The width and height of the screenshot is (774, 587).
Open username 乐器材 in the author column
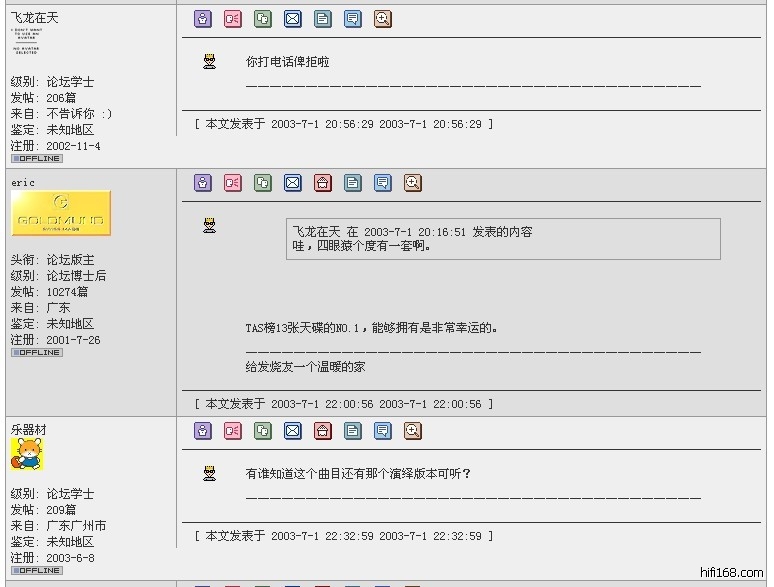point(28,429)
